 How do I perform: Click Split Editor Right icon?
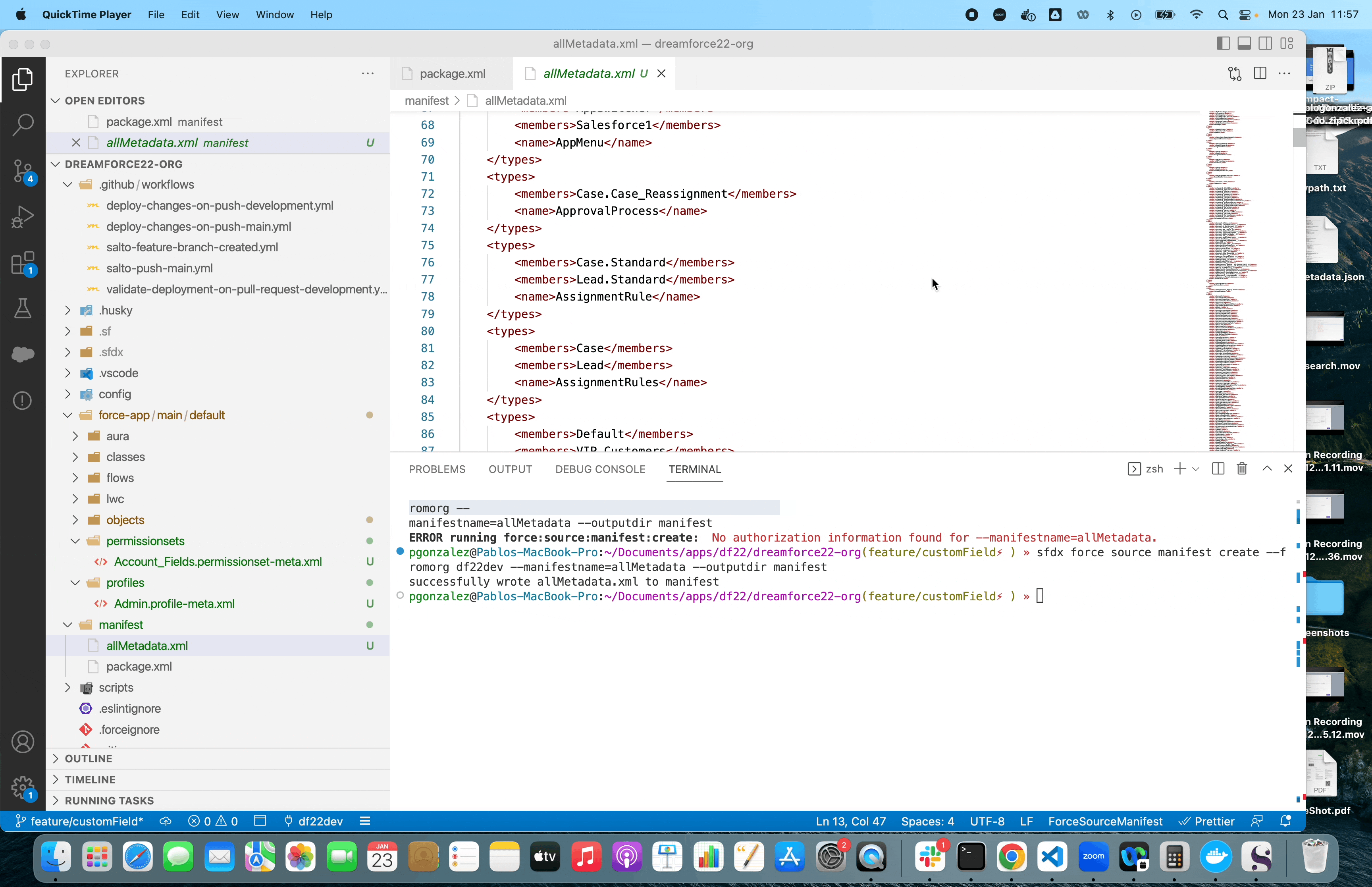1260,74
